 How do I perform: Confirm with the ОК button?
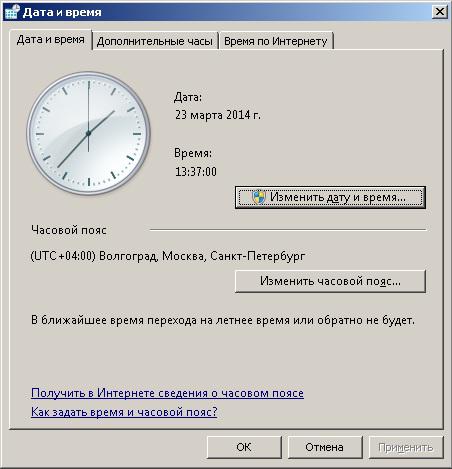[244, 447]
